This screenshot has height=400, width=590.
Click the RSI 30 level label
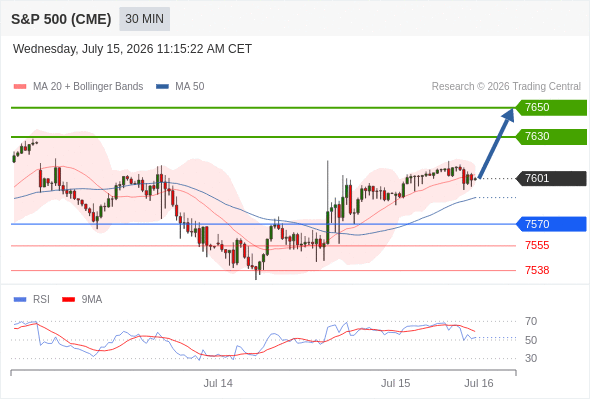pyautogui.click(x=531, y=358)
